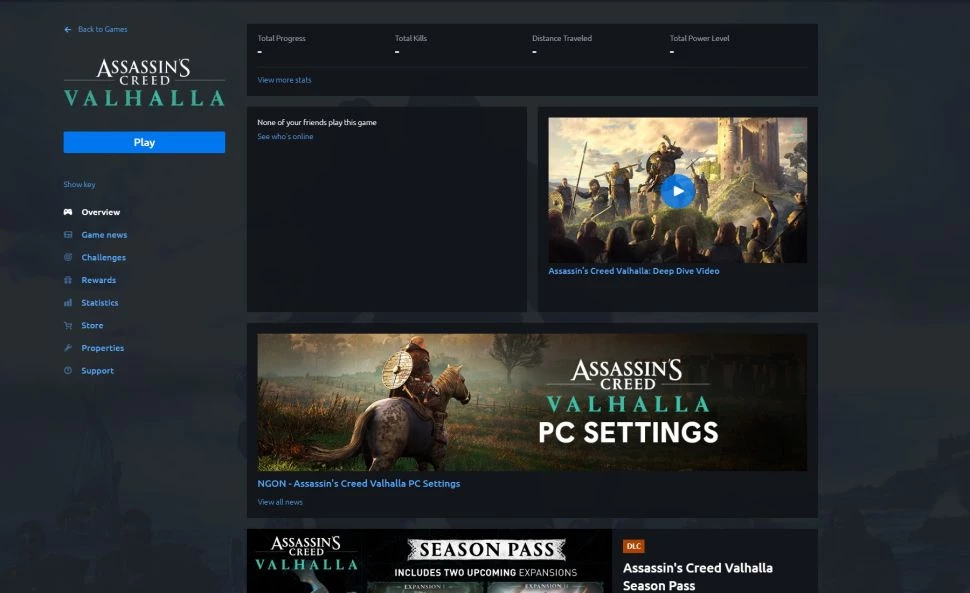This screenshot has width=970, height=593.
Task: Open the Season Pass DLC image
Action: [429, 561]
